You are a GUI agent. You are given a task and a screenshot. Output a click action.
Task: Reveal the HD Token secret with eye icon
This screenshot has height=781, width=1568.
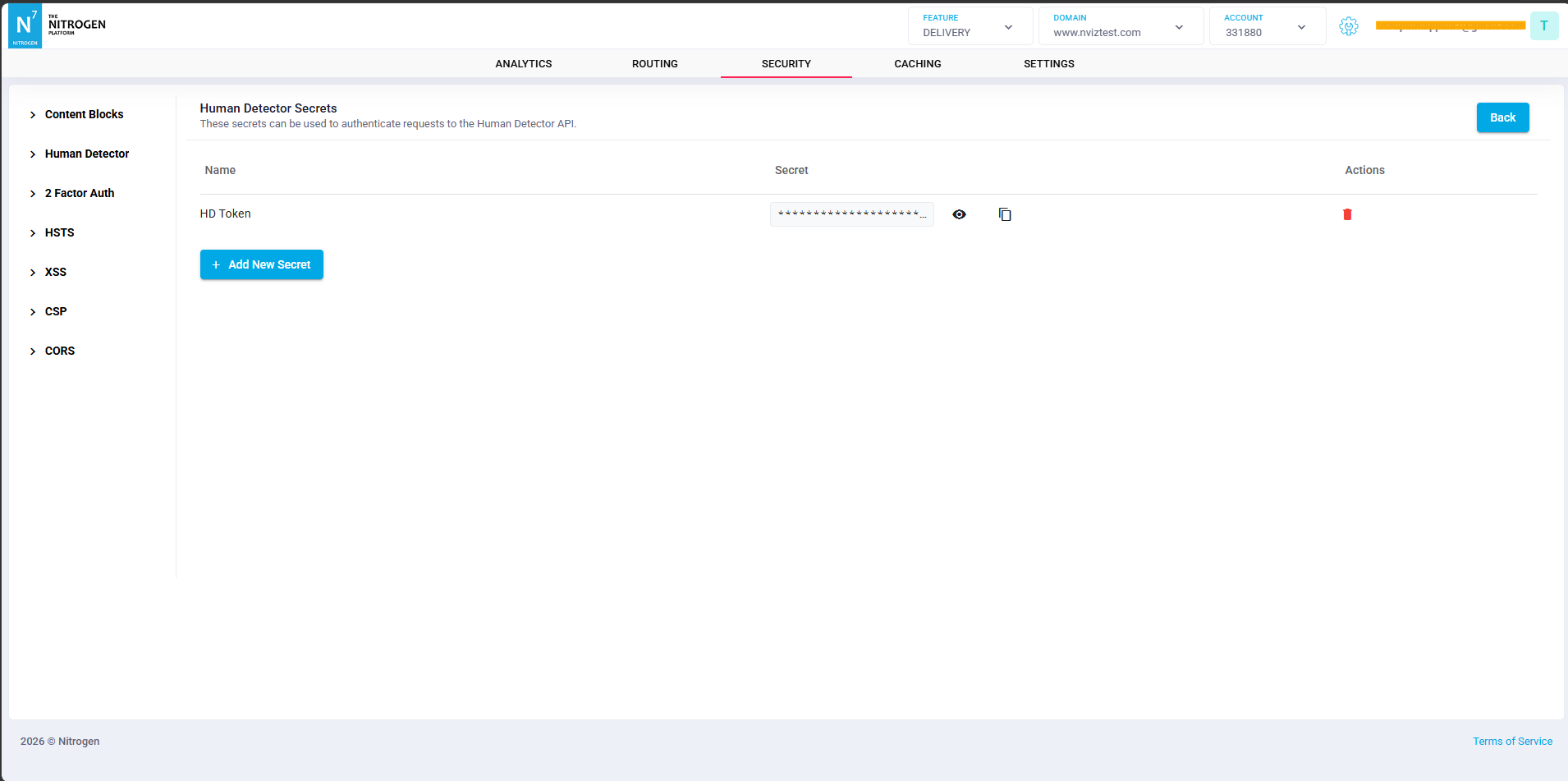pyautogui.click(x=959, y=214)
